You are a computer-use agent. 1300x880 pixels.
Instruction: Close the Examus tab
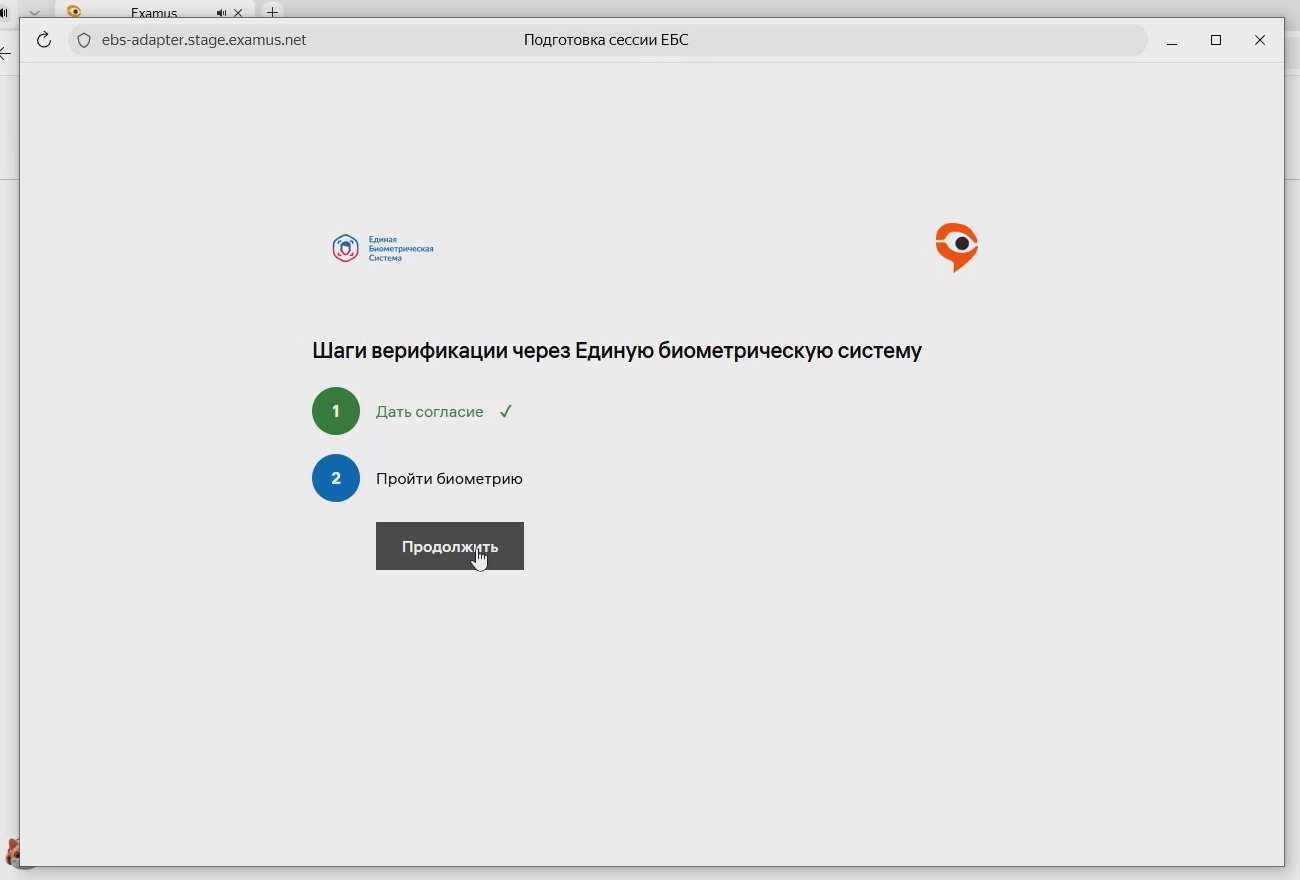238,13
